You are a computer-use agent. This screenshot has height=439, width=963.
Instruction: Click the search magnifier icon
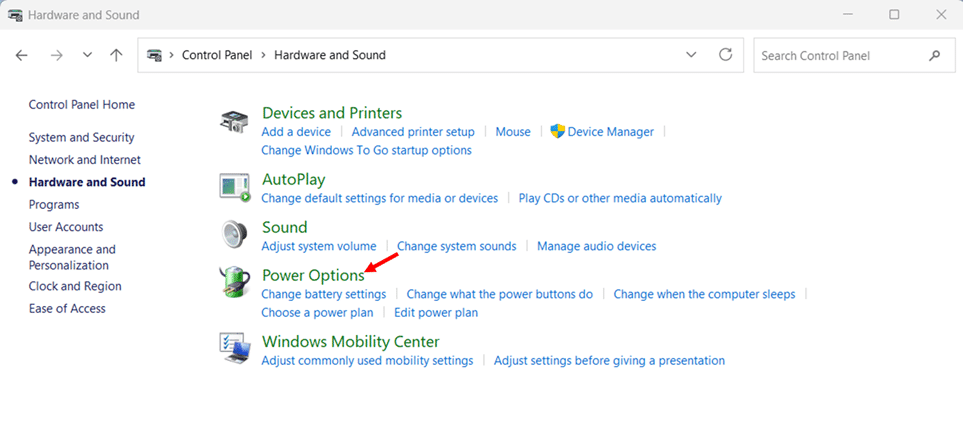[934, 55]
